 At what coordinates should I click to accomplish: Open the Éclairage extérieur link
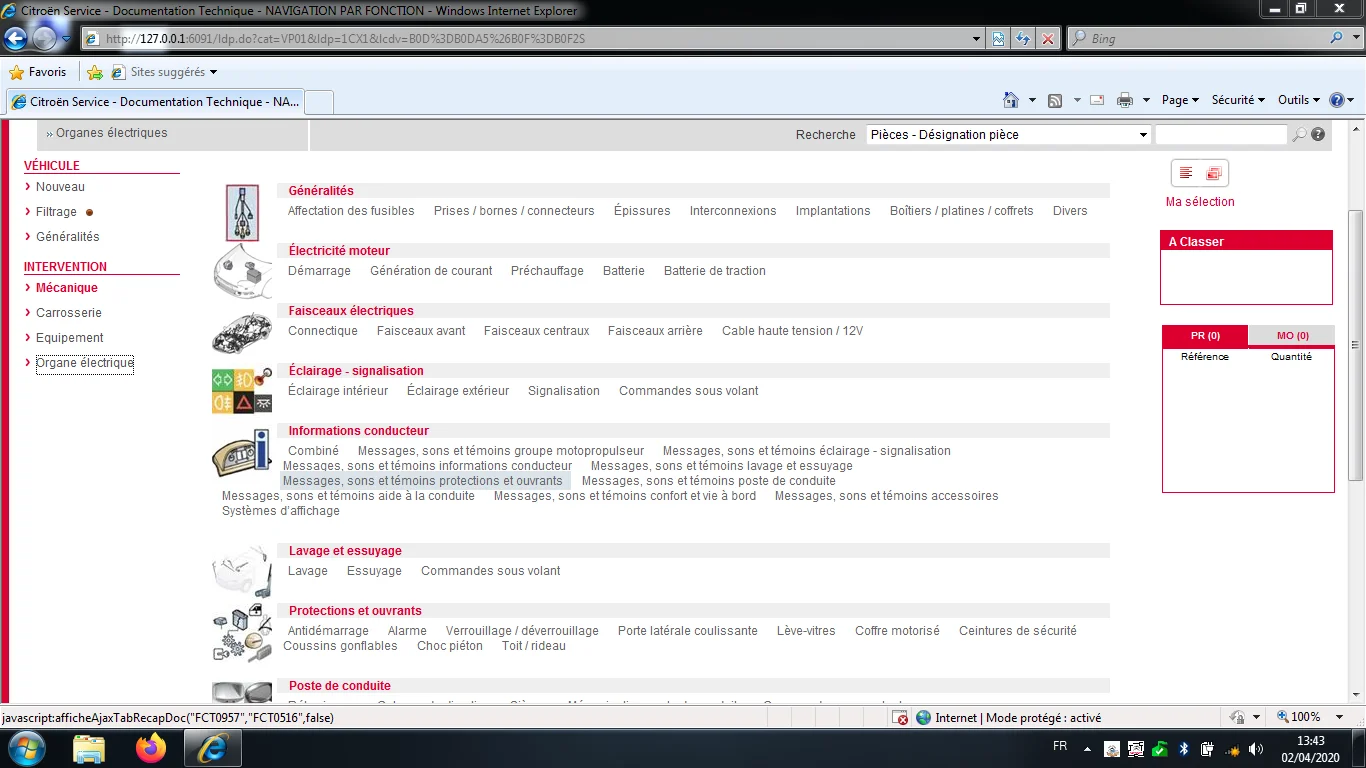458,391
